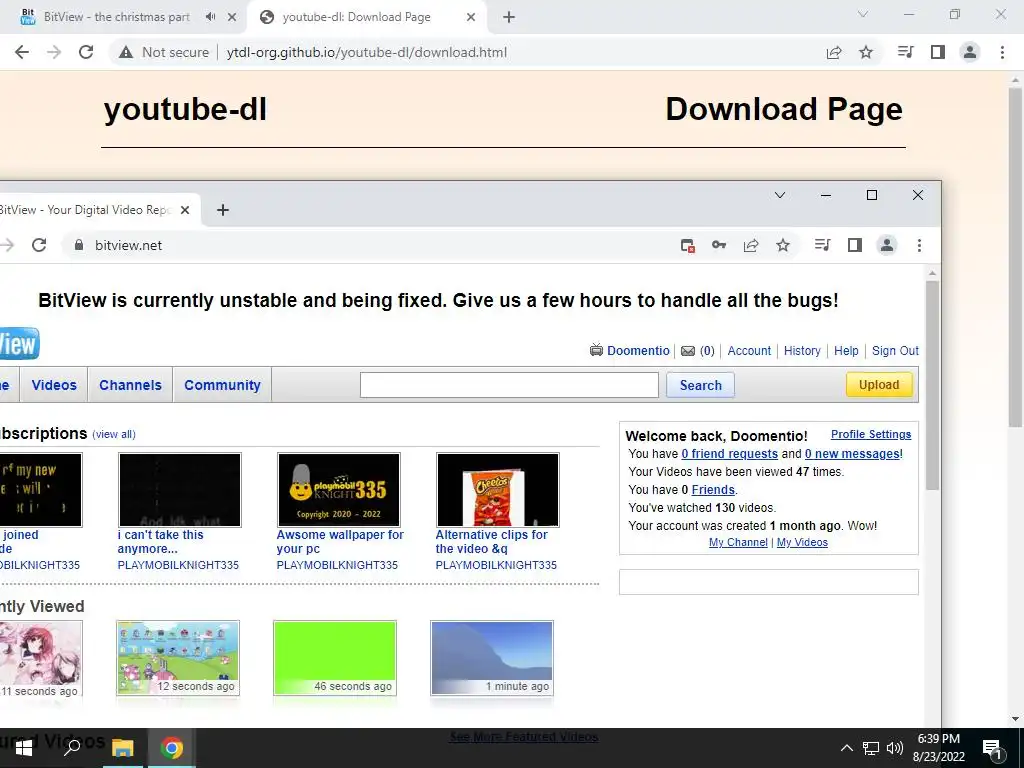View all subscriptions

tap(114, 434)
